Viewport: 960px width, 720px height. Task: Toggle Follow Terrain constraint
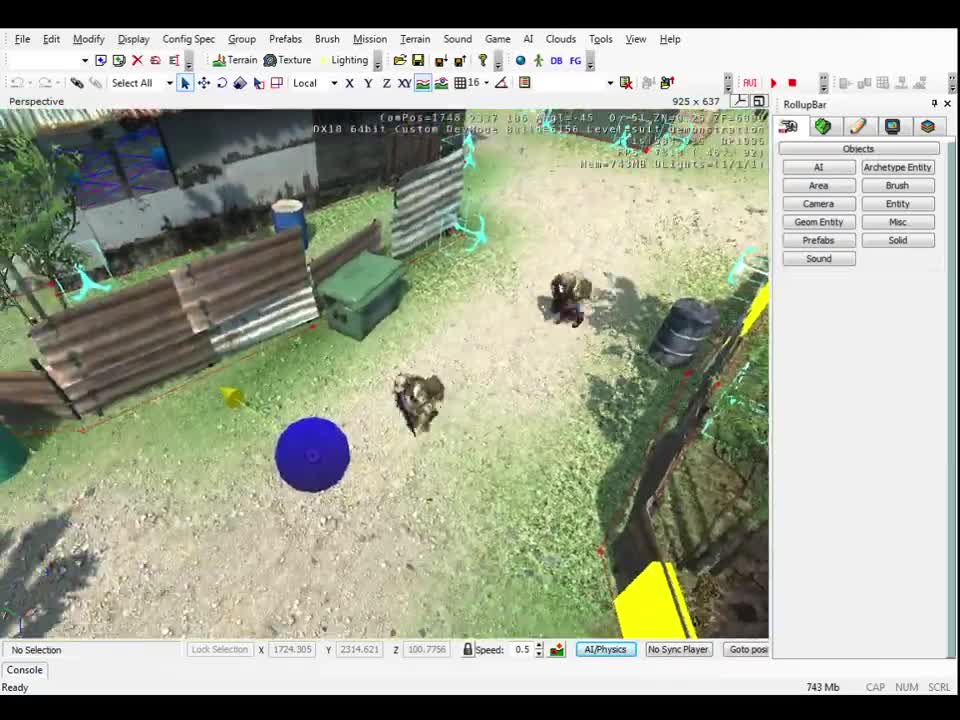point(422,83)
